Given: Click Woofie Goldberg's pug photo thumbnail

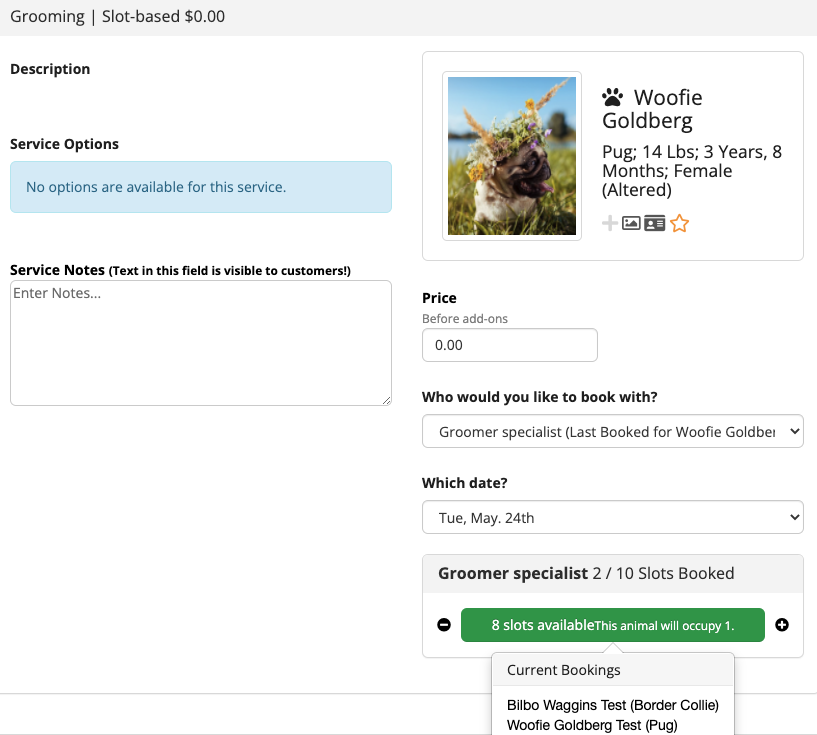Looking at the screenshot, I should click(512, 156).
